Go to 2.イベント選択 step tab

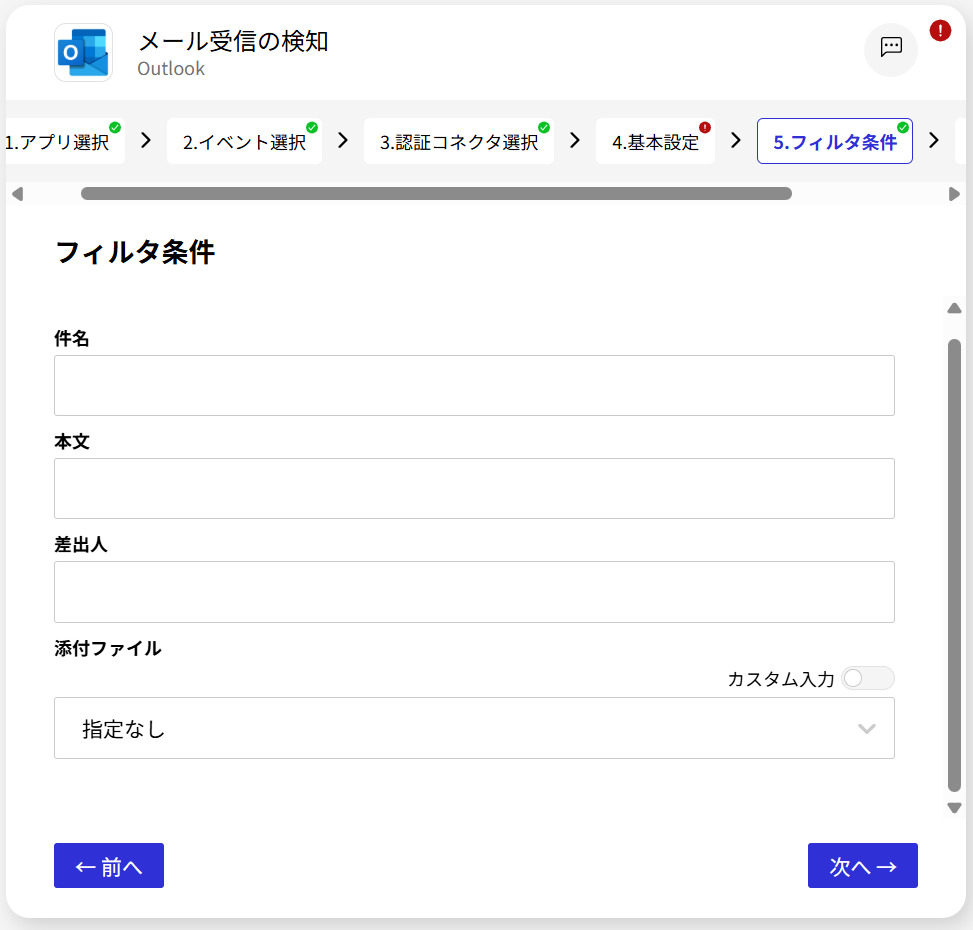pyautogui.click(x=244, y=142)
